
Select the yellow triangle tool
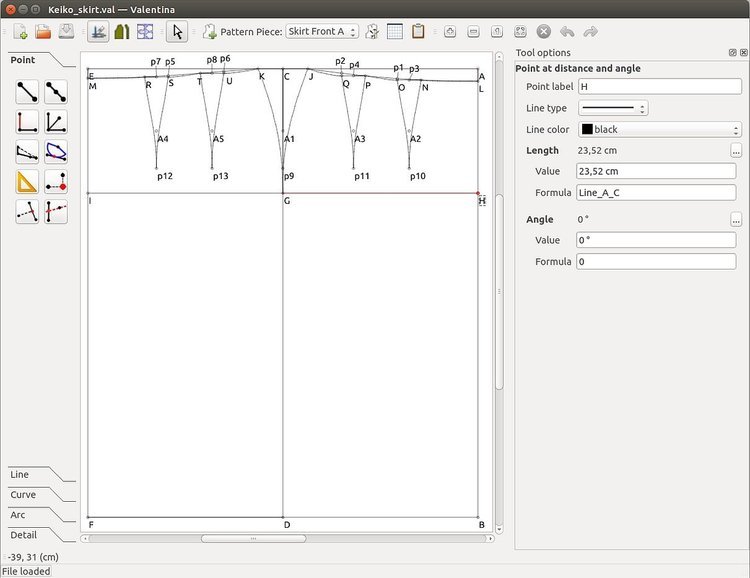[x=27, y=182]
